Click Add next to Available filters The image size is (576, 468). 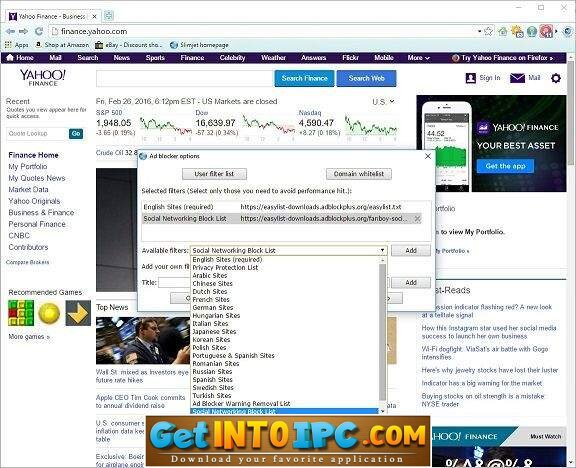click(x=411, y=251)
